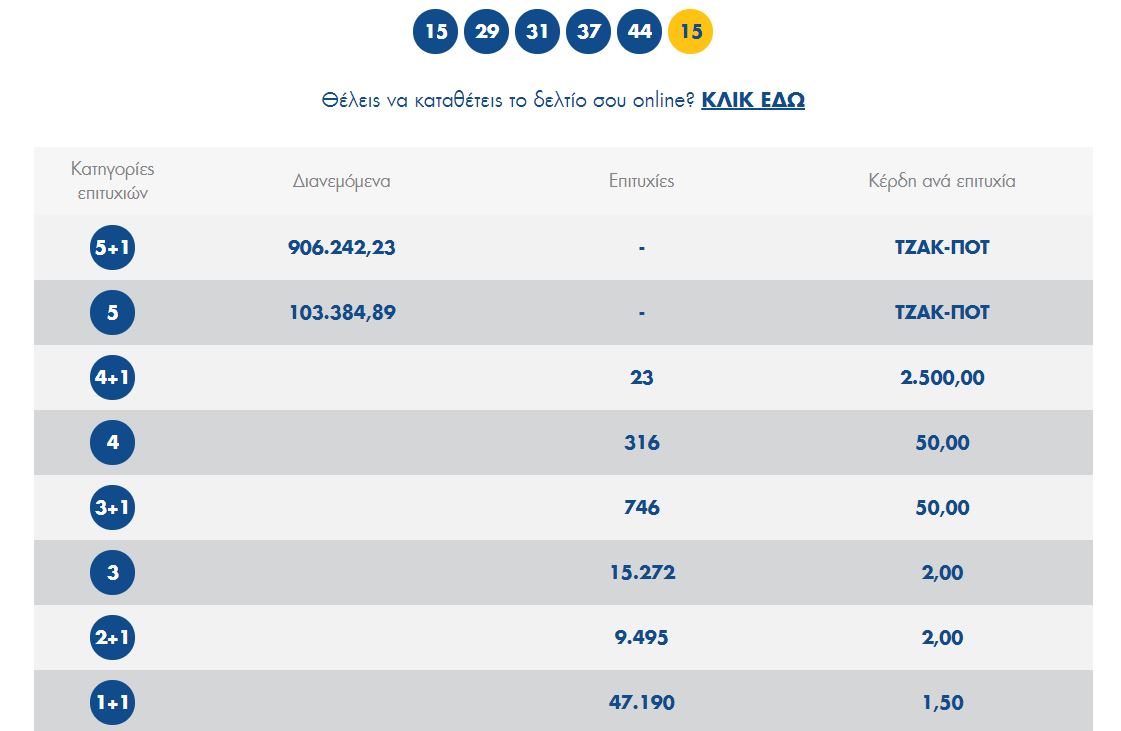1121x731 pixels.
Task: Select the number 44 ball
Action: [640, 32]
